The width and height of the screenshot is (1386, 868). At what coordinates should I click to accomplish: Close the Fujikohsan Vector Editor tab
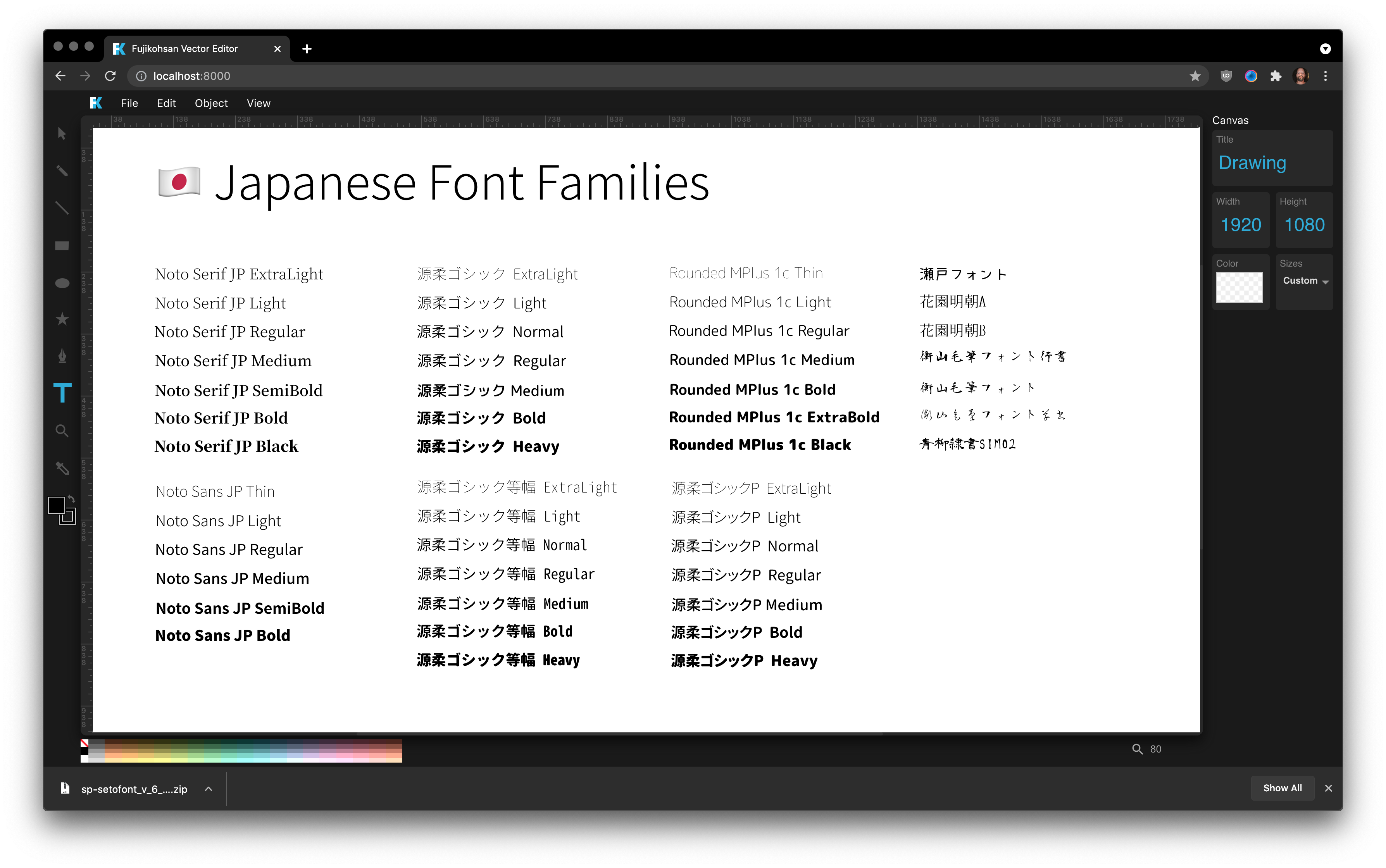click(277, 49)
